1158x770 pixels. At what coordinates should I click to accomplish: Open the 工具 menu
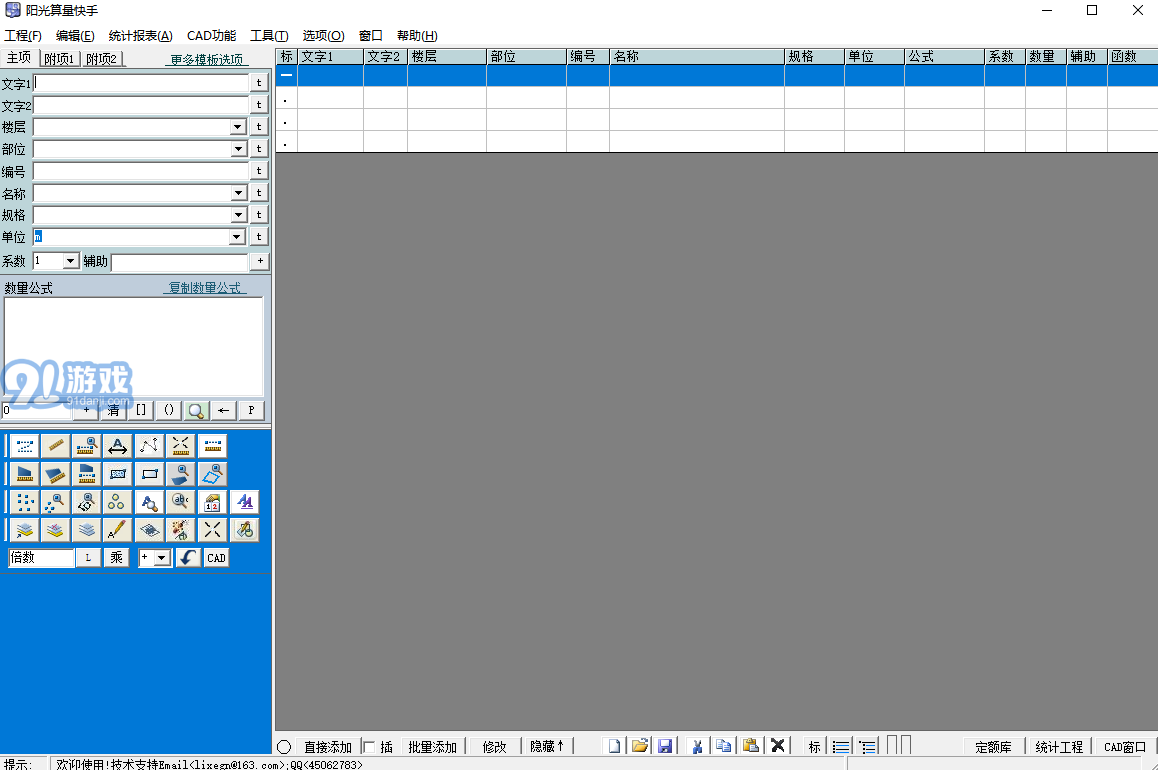pos(267,35)
